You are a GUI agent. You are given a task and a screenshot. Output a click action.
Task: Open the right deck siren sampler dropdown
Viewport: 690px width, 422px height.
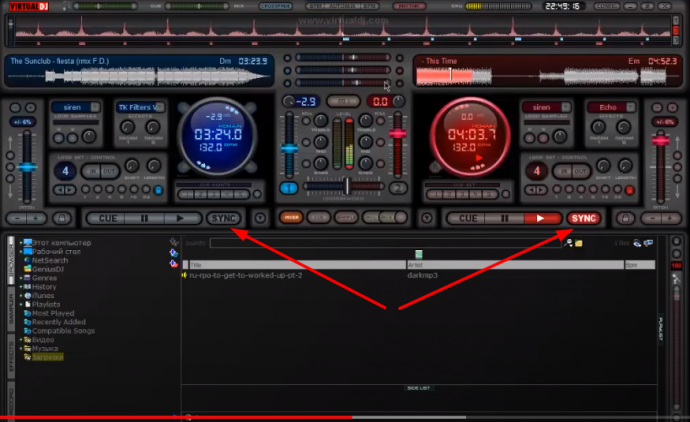point(566,107)
